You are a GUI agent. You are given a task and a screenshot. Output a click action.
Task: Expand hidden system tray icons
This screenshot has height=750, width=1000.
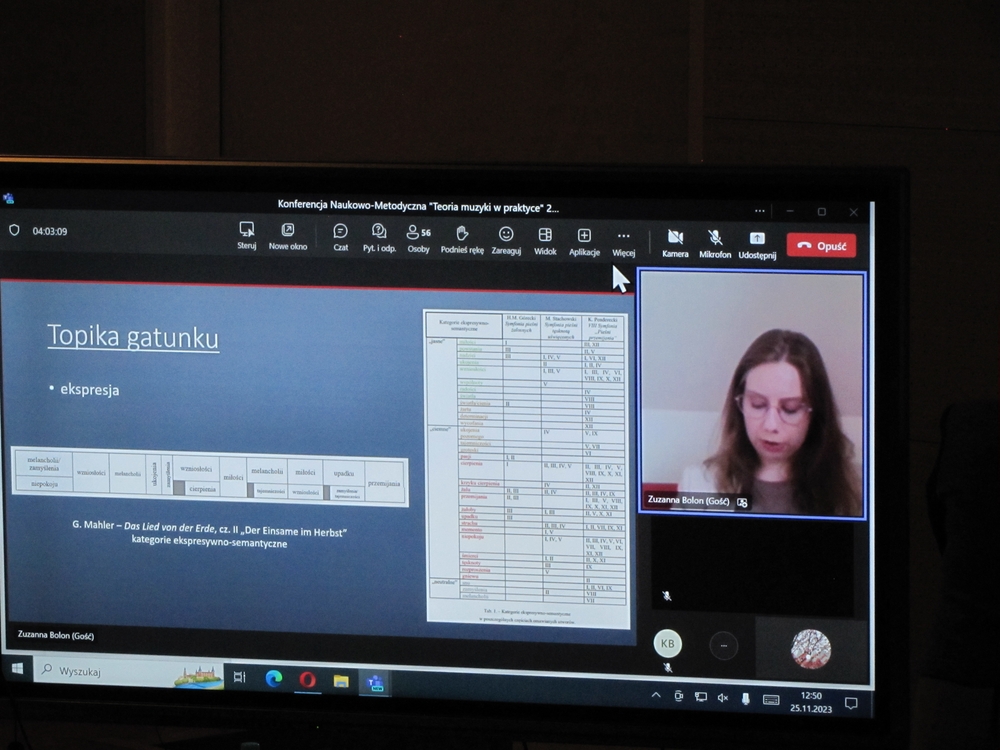[656, 696]
